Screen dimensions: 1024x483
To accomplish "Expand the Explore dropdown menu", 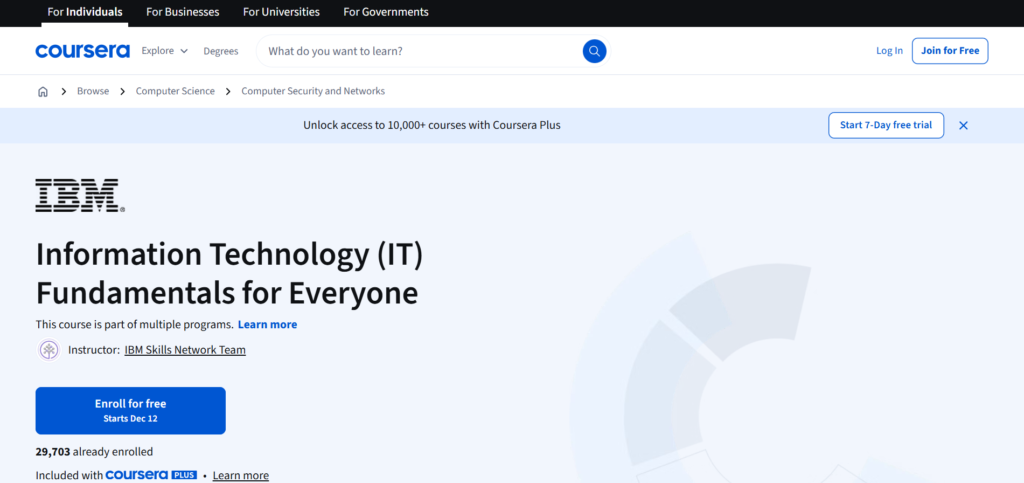I will pyautogui.click(x=164, y=51).
